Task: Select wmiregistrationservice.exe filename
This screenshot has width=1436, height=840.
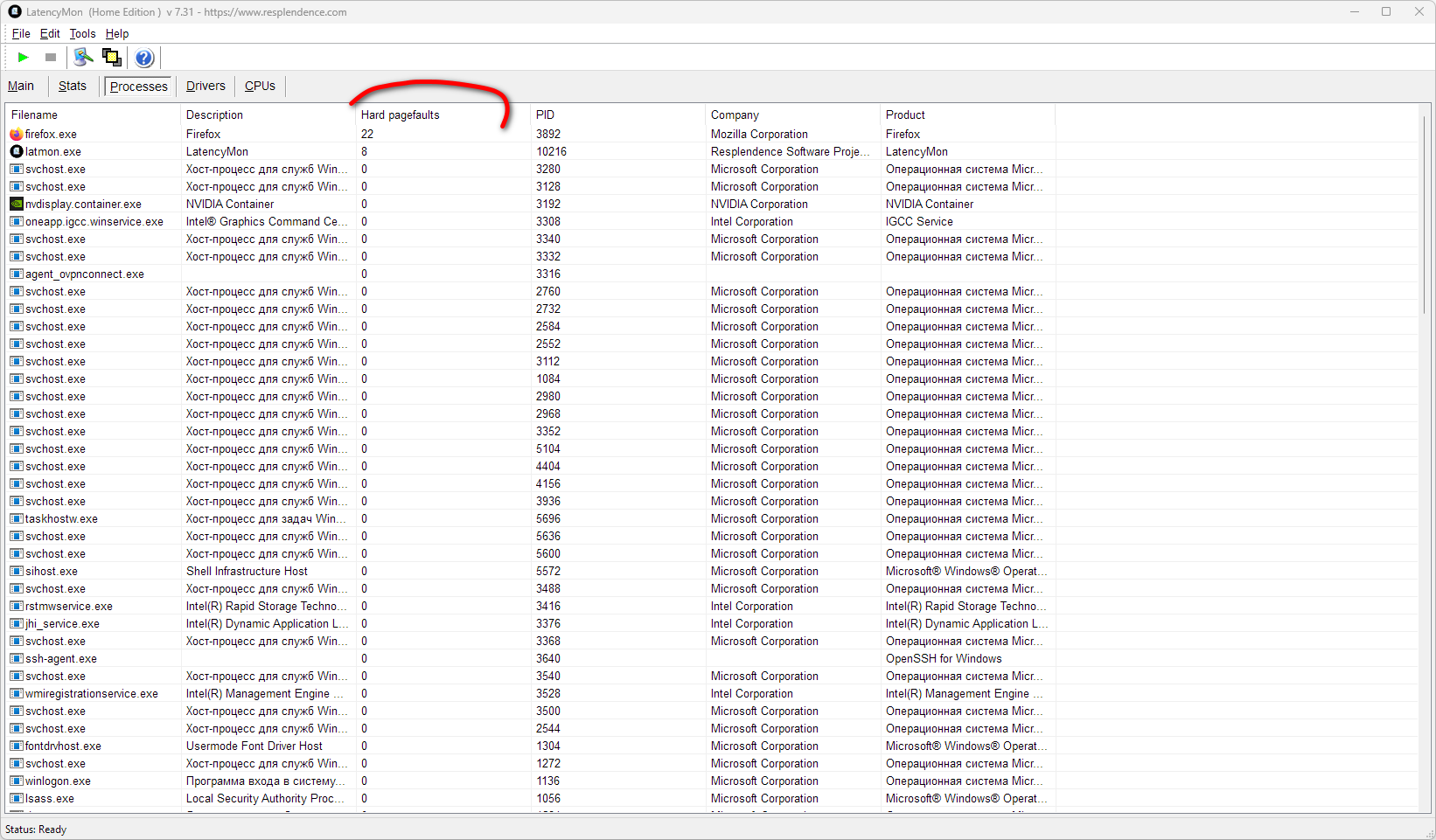Action: click(x=92, y=694)
